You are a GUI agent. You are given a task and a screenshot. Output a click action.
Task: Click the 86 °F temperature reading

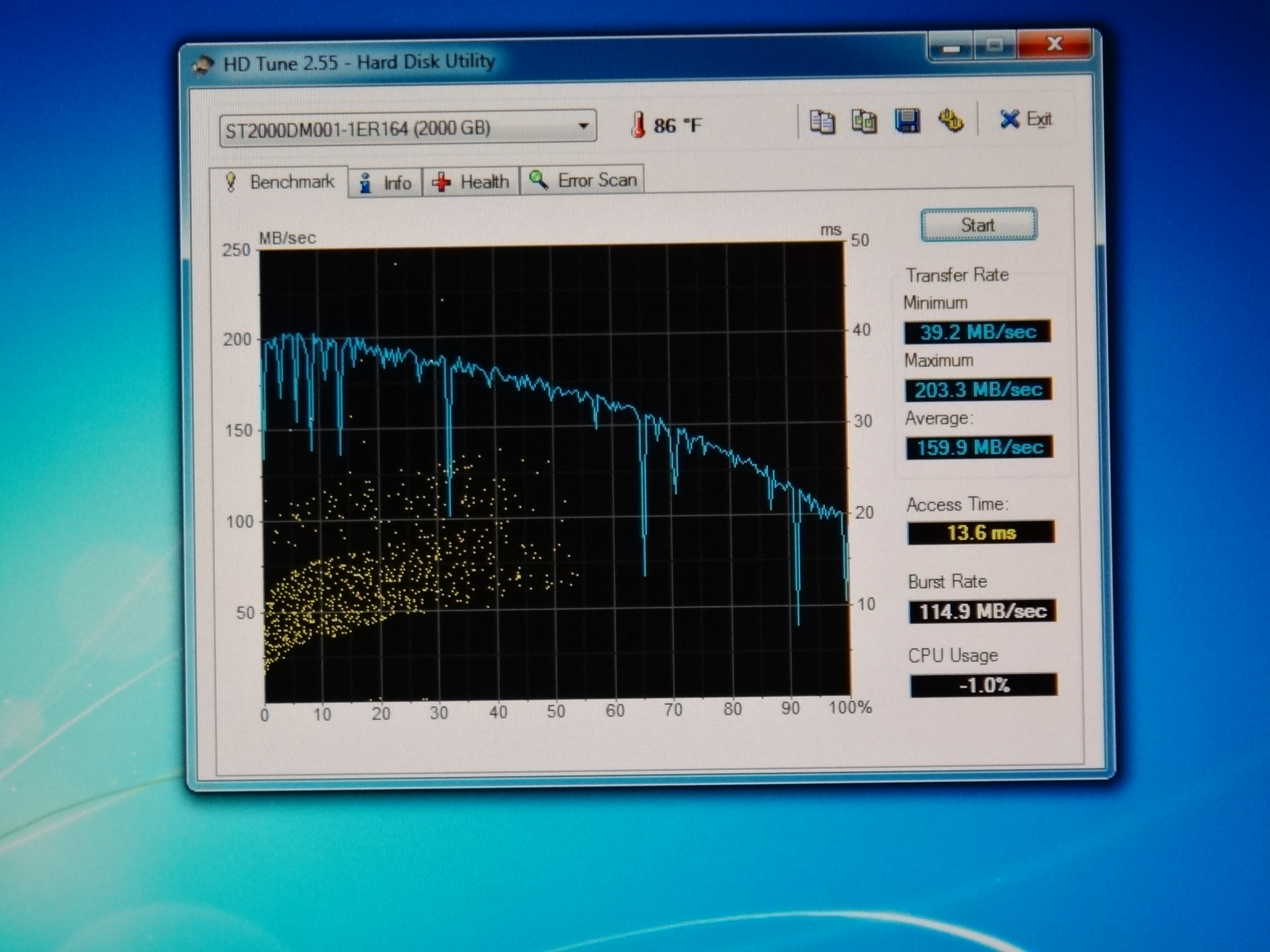677,125
